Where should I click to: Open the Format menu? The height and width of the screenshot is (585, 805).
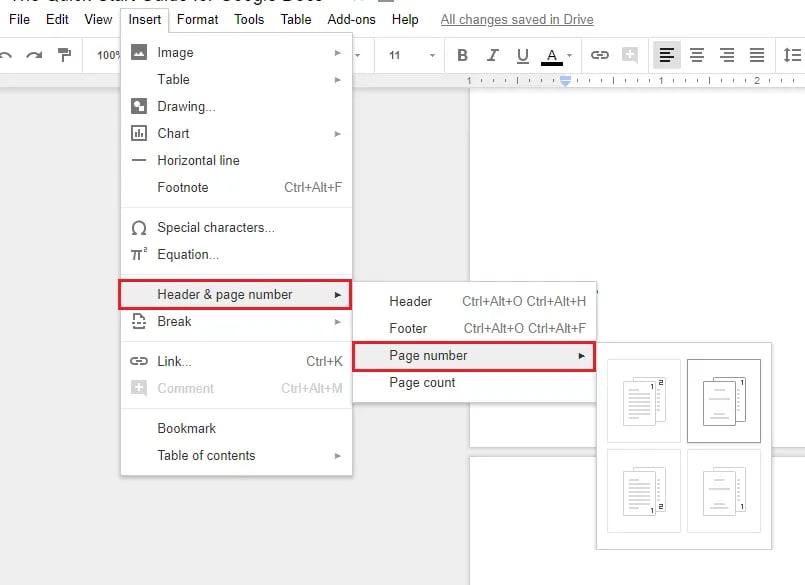click(x=197, y=19)
